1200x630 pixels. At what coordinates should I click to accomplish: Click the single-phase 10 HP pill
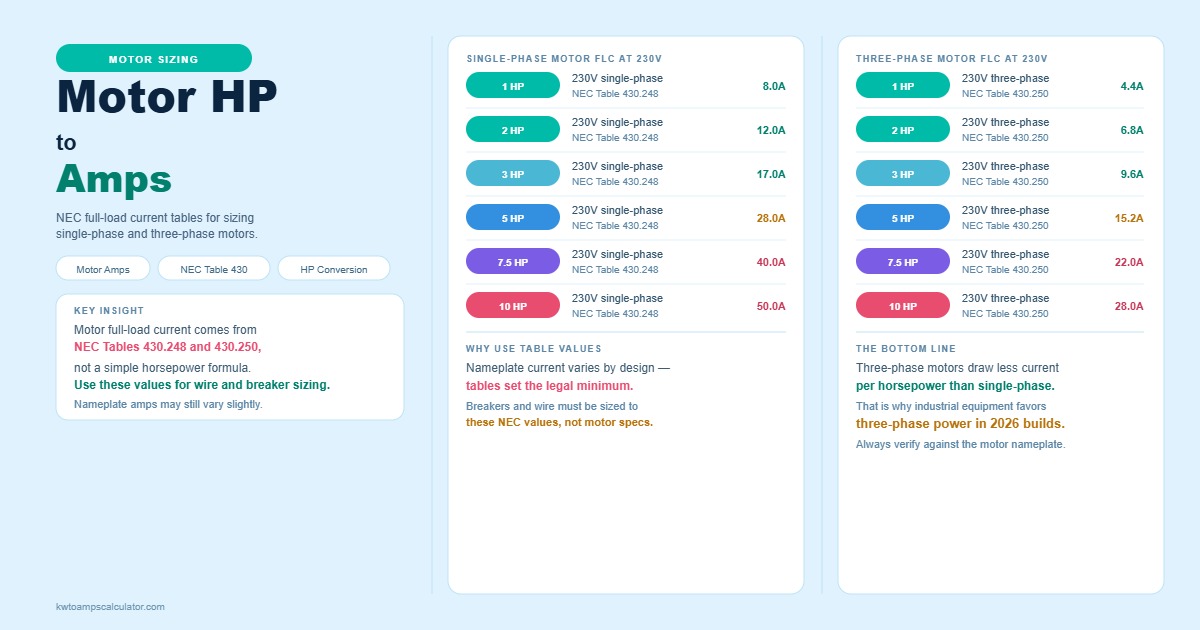[513, 306]
